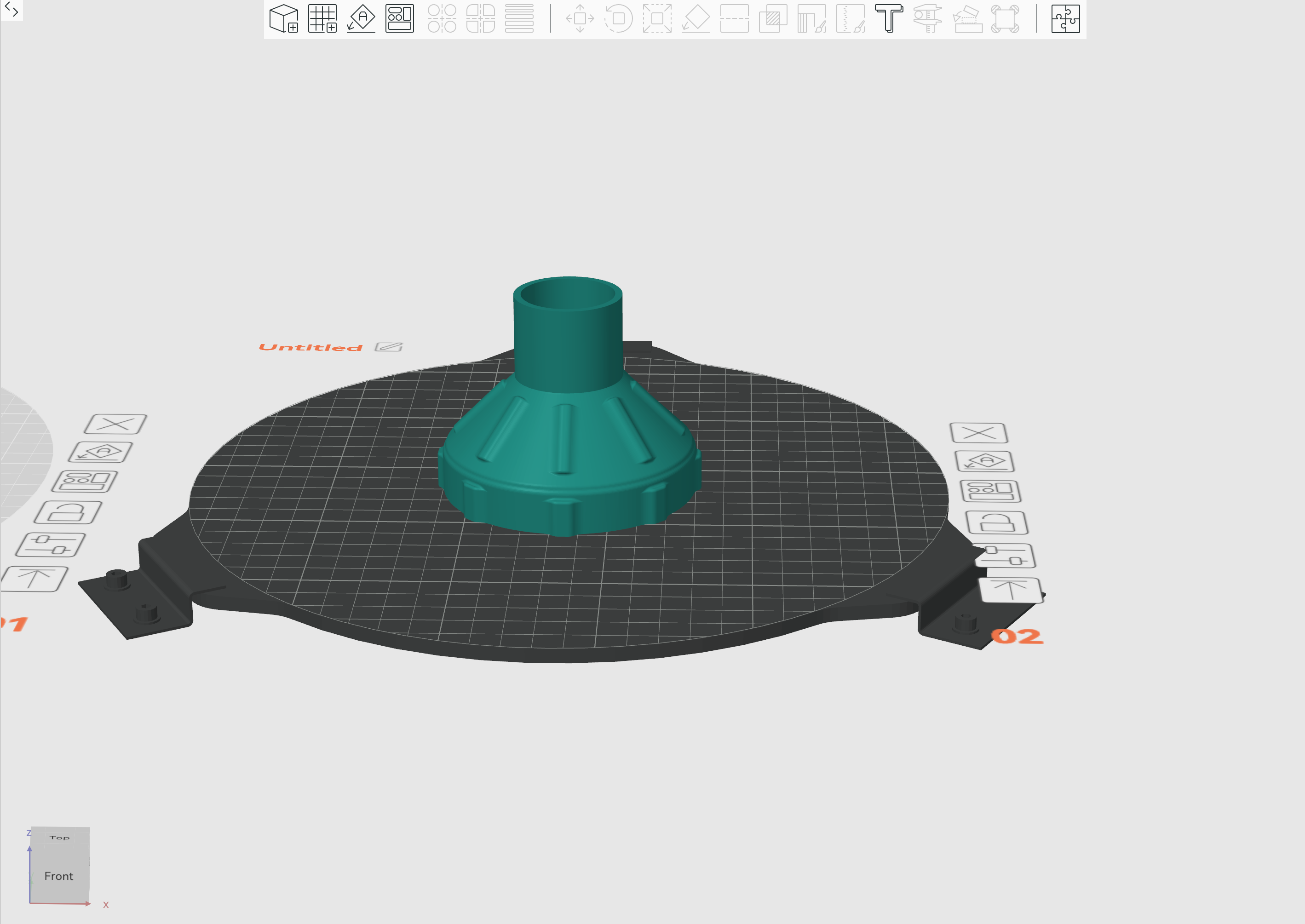This screenshot has width=1305, height=924.
Task: Select the Seam painting tool
Action: pyautogui.click(x=851, y=19)
